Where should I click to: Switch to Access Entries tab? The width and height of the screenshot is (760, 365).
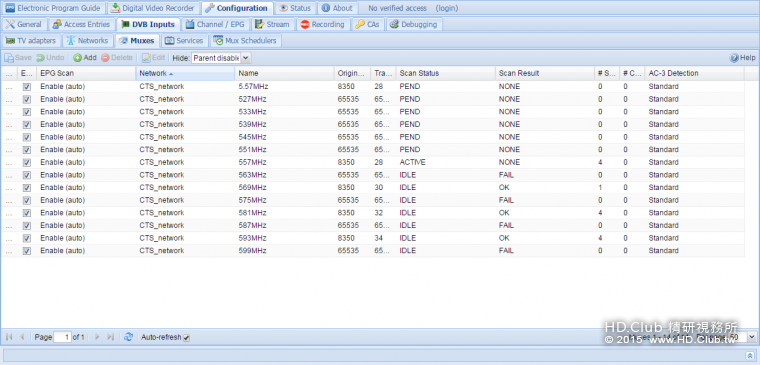pos(82,24)
